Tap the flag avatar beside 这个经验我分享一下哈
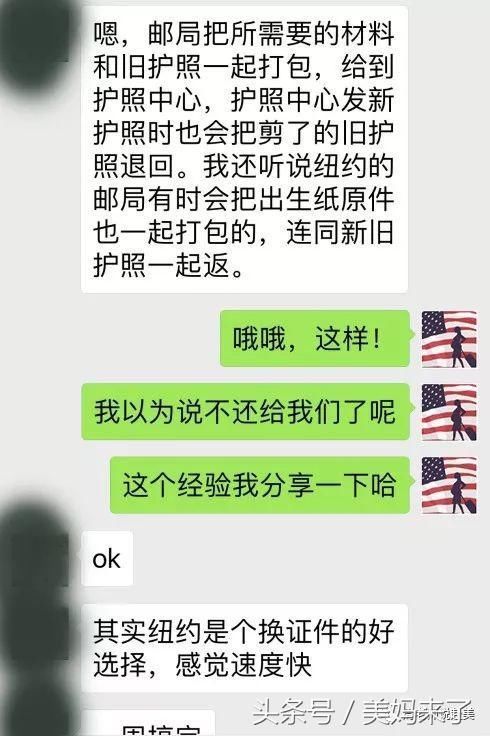Image resolution: width=490 pixels, height=736 pixels. pyautogui.click(x=449, y=485)
